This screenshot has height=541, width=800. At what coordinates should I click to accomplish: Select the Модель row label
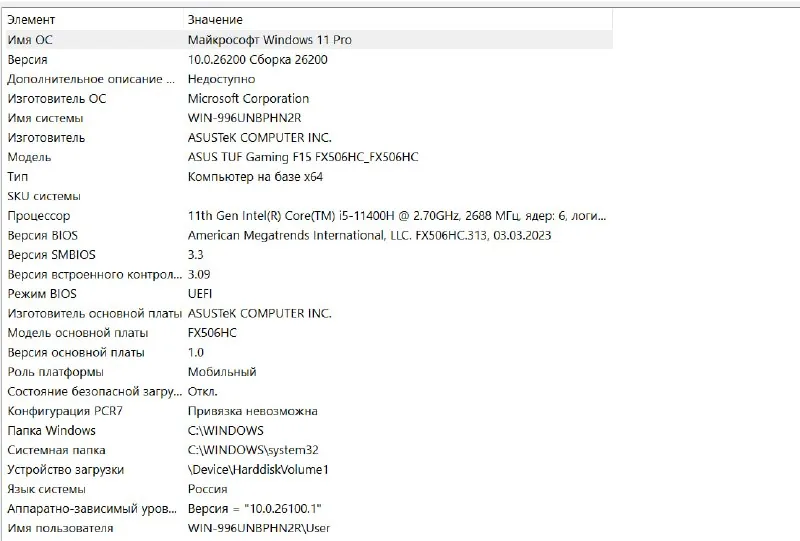(x=29, y=157)
